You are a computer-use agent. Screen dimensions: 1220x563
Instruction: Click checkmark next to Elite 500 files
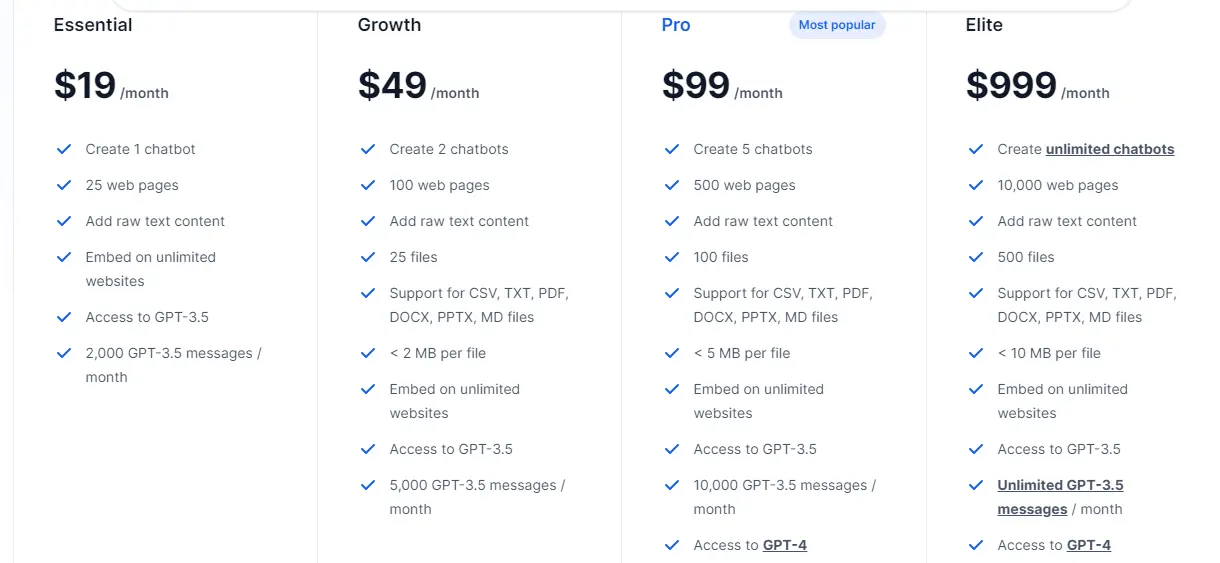(x=976, y=257)
